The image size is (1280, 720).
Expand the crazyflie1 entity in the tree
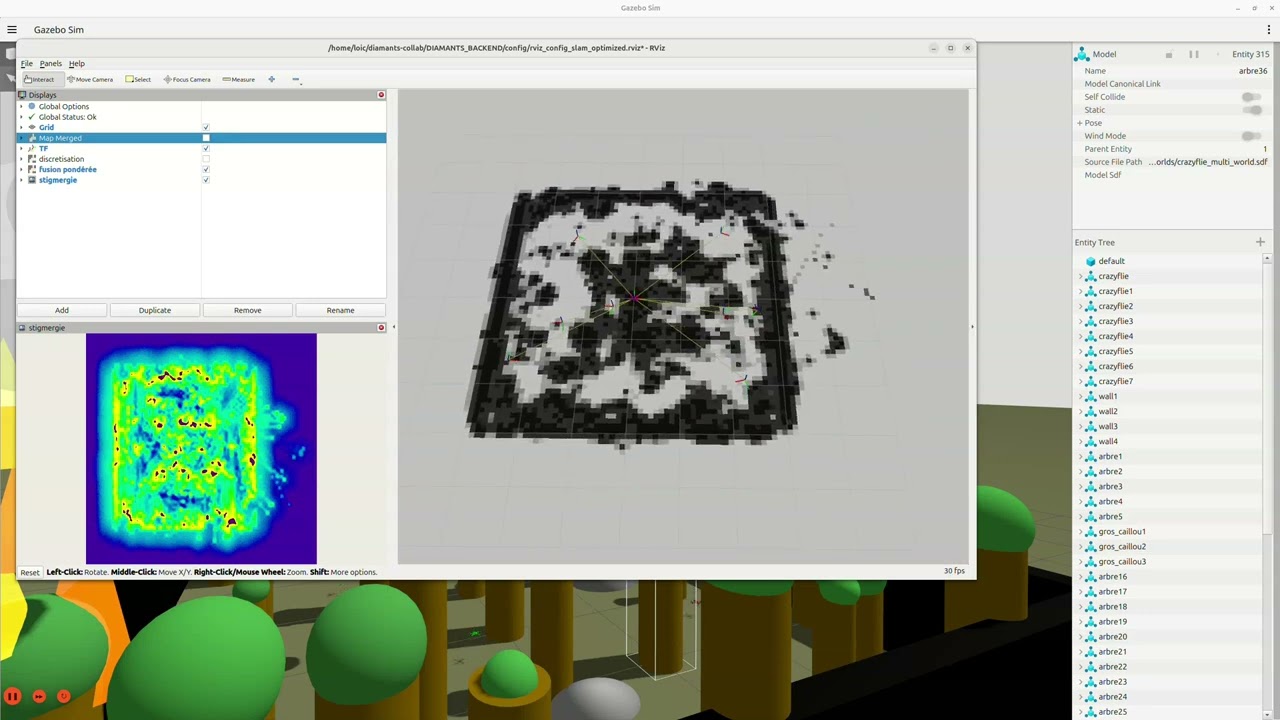(x=1079, y=290)
